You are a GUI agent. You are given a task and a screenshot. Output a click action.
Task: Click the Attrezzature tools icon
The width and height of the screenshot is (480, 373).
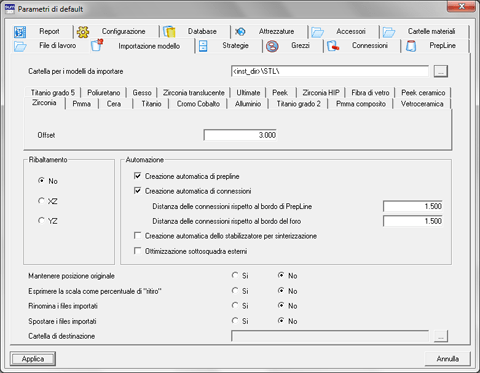tap(240, 32)
